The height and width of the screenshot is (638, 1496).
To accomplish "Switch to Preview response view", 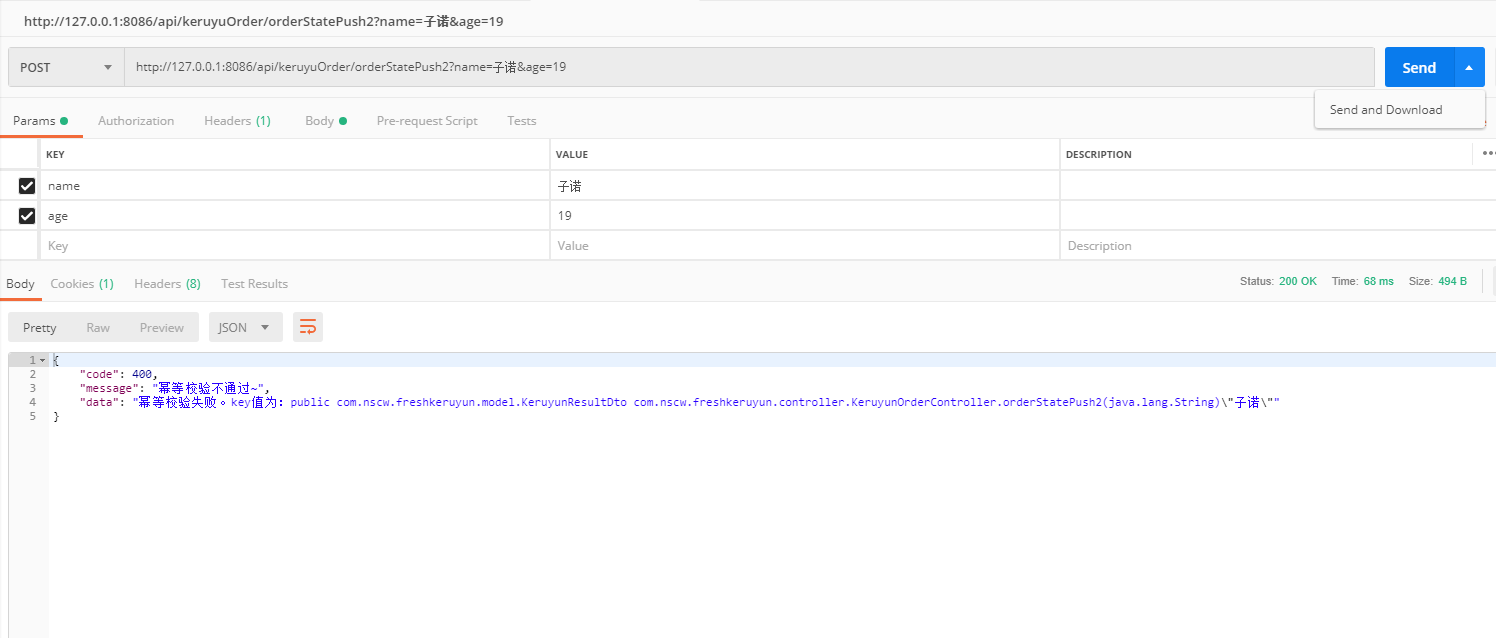I will 162,327.
